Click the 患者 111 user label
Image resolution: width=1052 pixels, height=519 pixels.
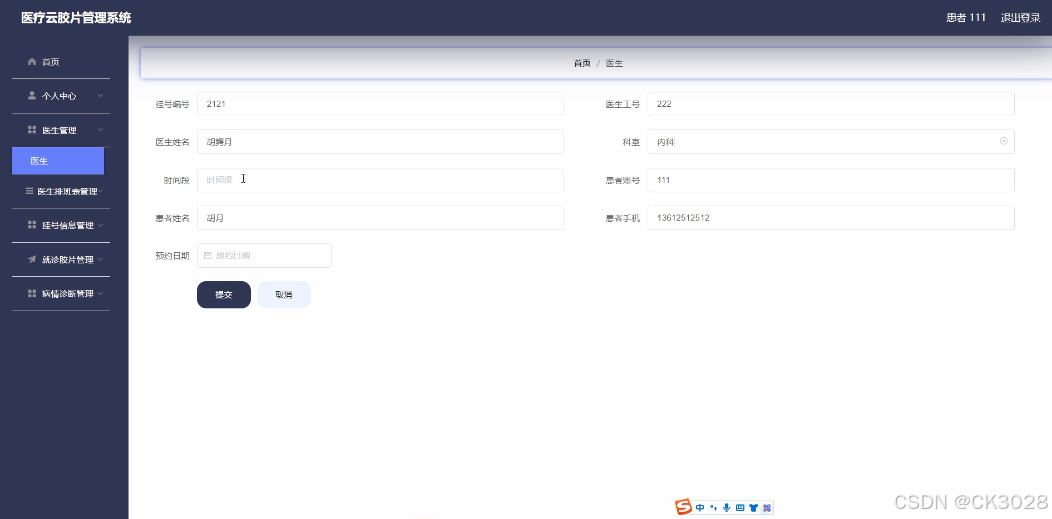[x=966, y=17]
